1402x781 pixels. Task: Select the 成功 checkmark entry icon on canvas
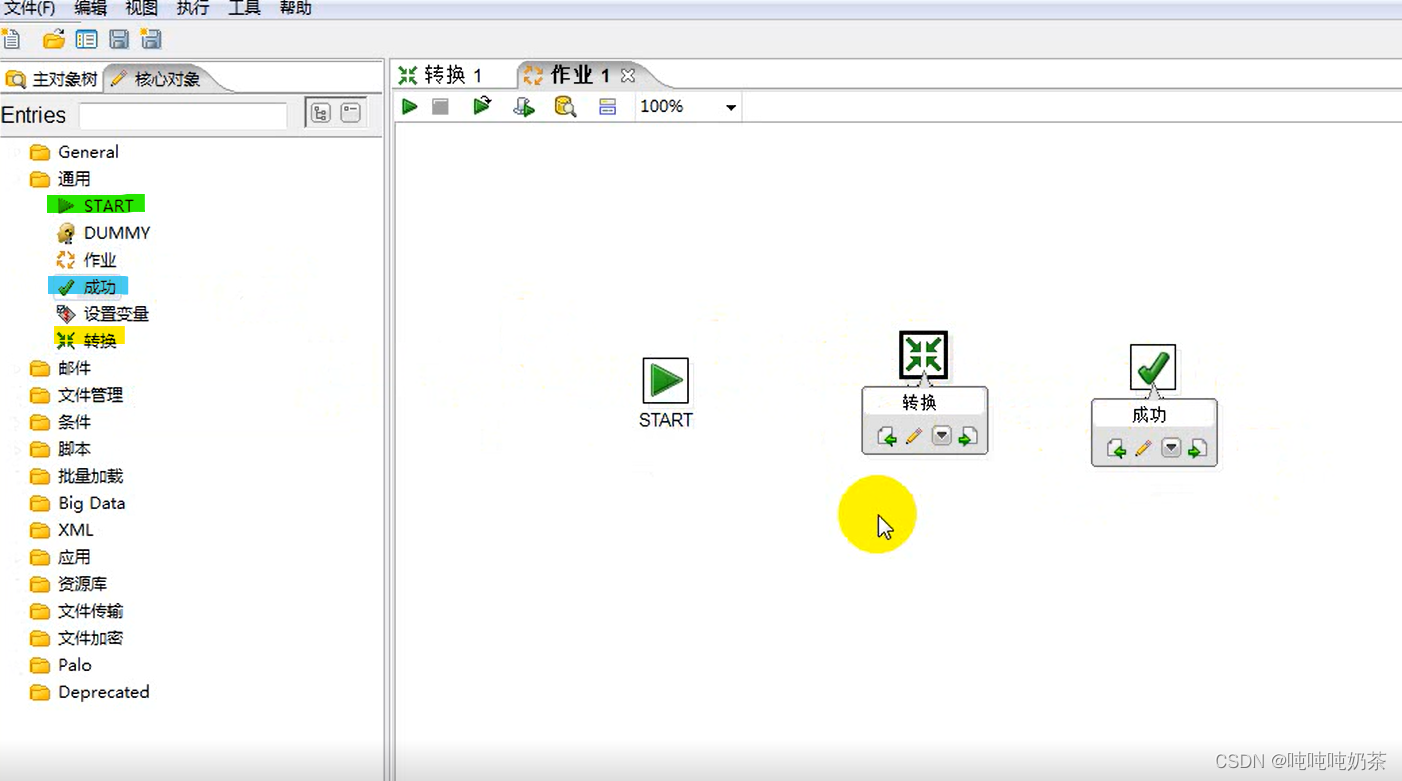pyautogui.click(x=1153, y=367)
